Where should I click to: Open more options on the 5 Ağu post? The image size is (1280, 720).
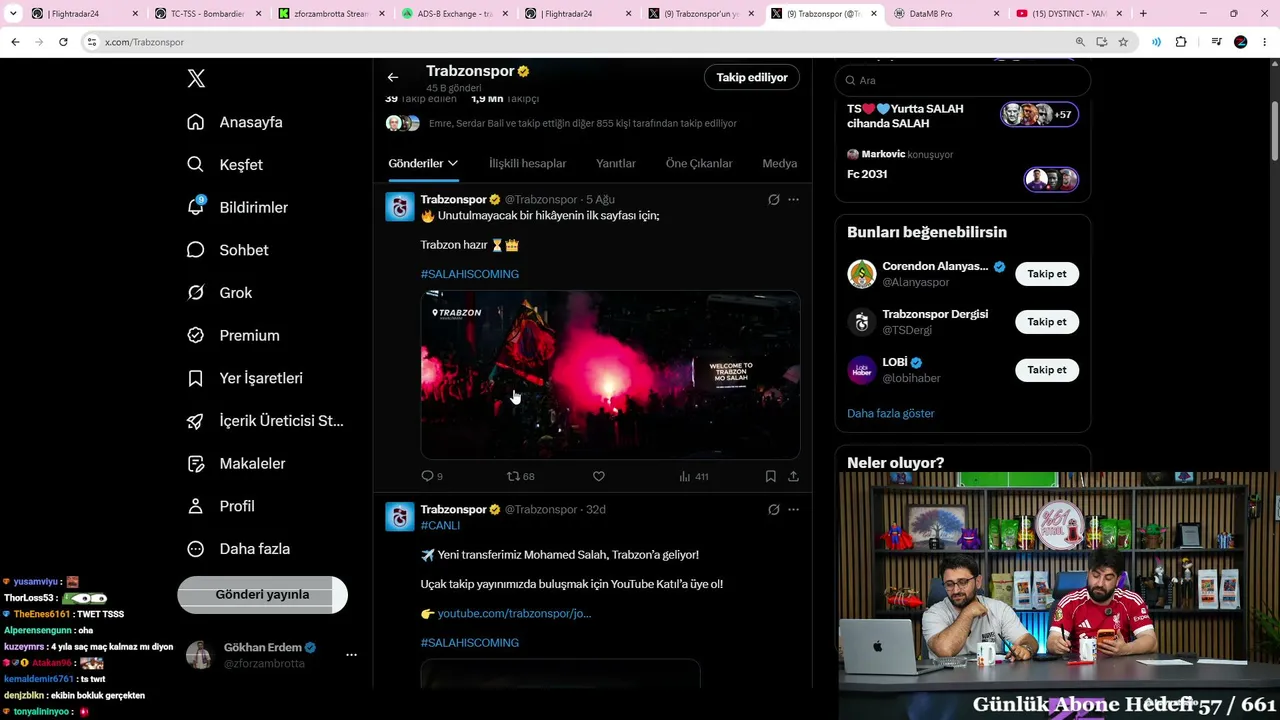793,200
